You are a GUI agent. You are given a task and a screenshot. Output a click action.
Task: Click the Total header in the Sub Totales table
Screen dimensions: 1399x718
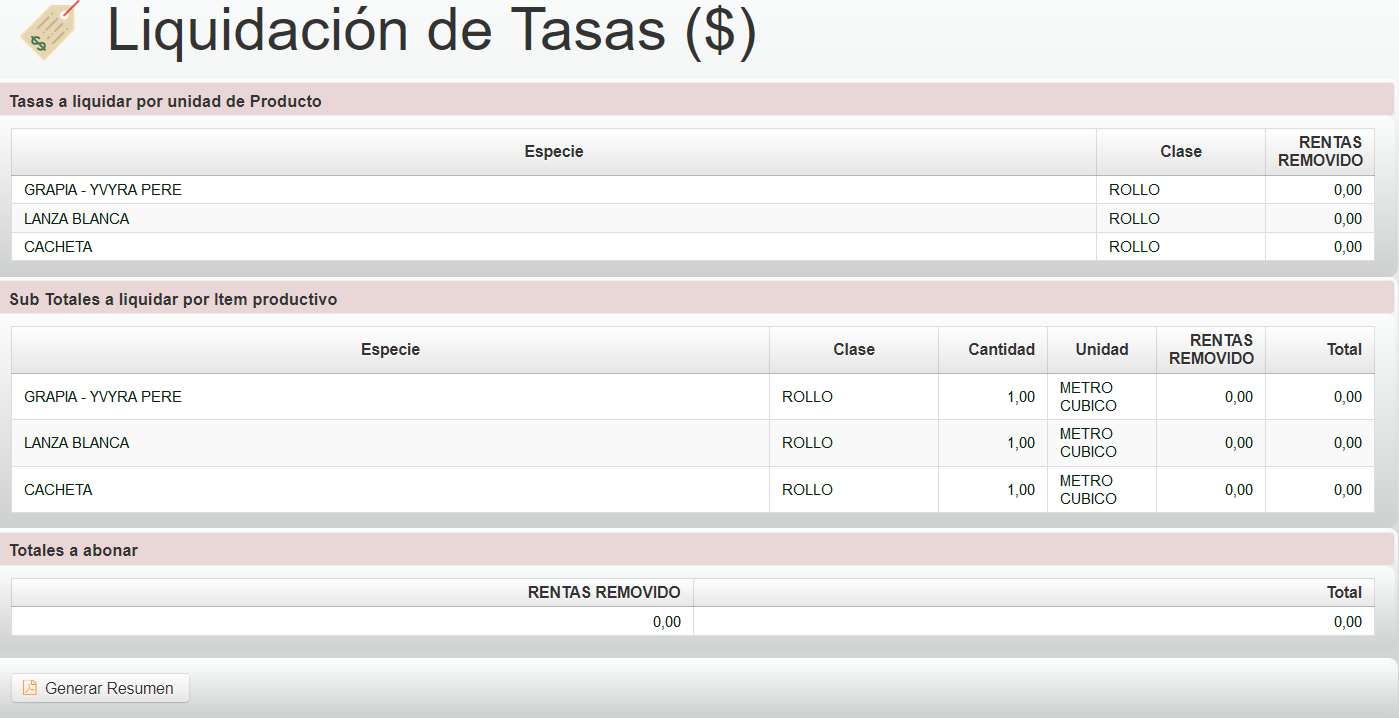point(1320,350)
